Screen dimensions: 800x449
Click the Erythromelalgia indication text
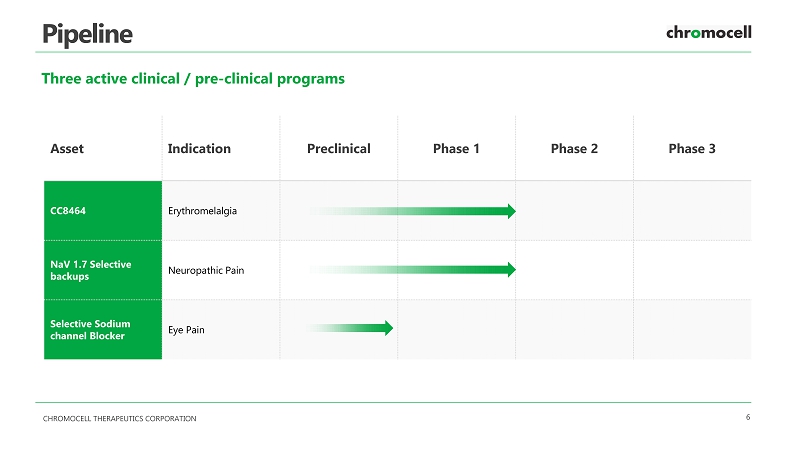(202, 211)
